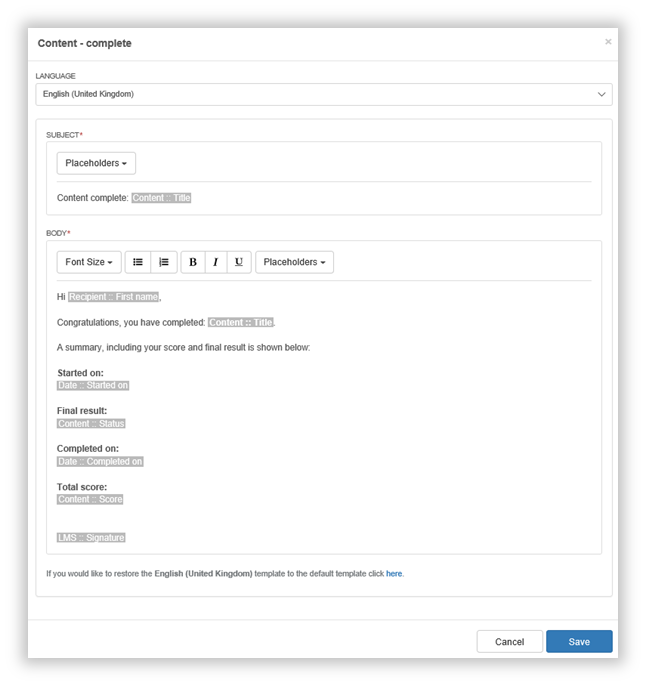This screenshot has width=646, height=686.
Task: Select the LMS :: Signature placeholder
Action: pyautogui.click(x=91, y=538)
